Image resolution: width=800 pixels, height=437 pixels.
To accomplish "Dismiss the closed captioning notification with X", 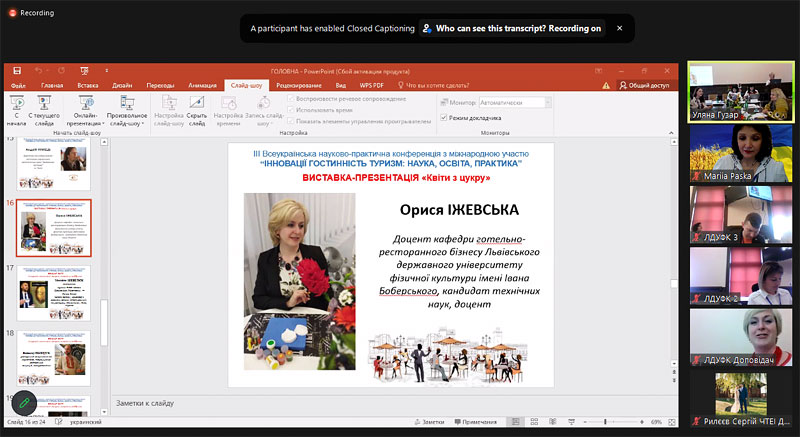I will click(619, 29).
